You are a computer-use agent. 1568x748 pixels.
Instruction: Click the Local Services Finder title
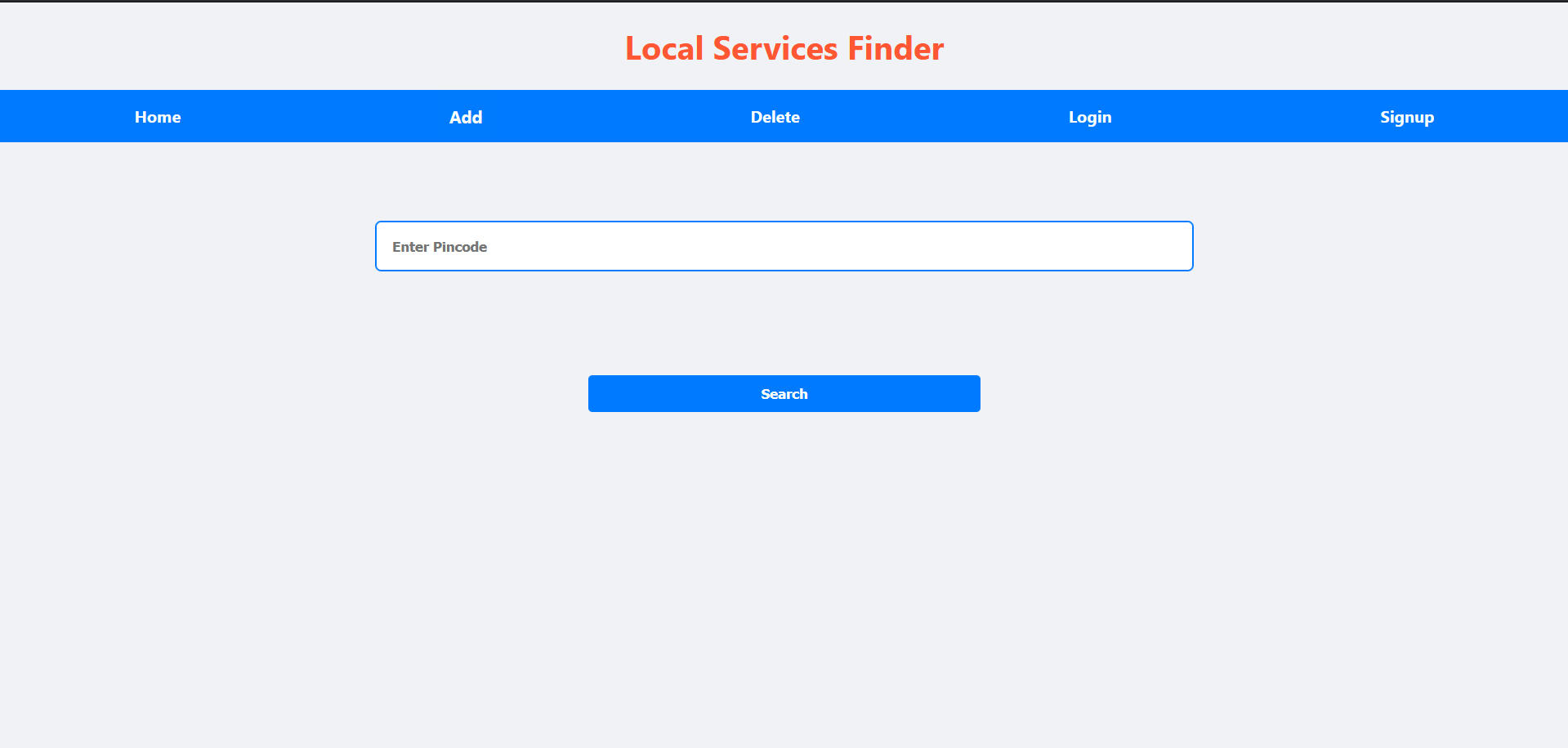pos(784,49)
